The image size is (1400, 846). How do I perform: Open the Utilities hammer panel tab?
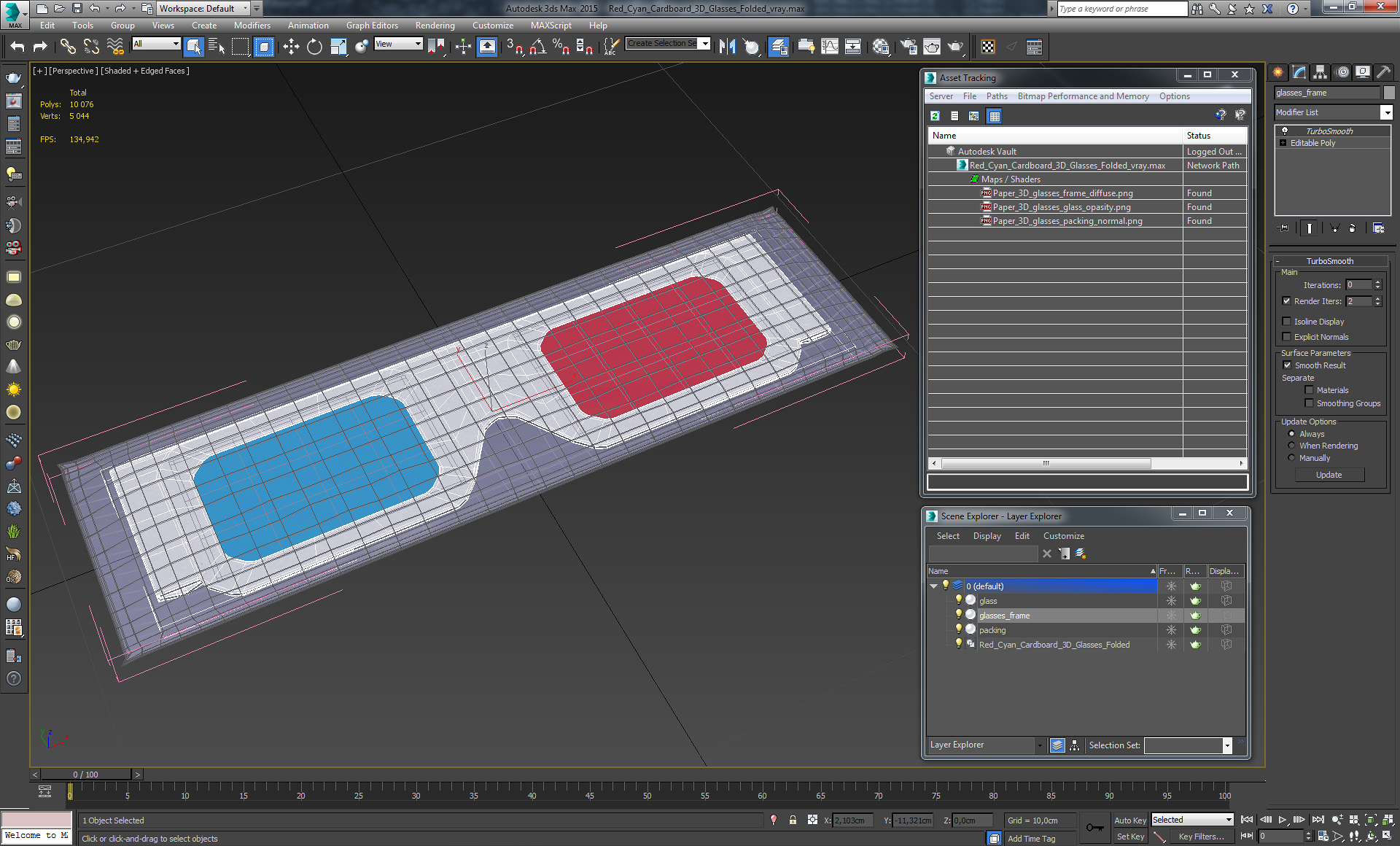(1383, 71)
